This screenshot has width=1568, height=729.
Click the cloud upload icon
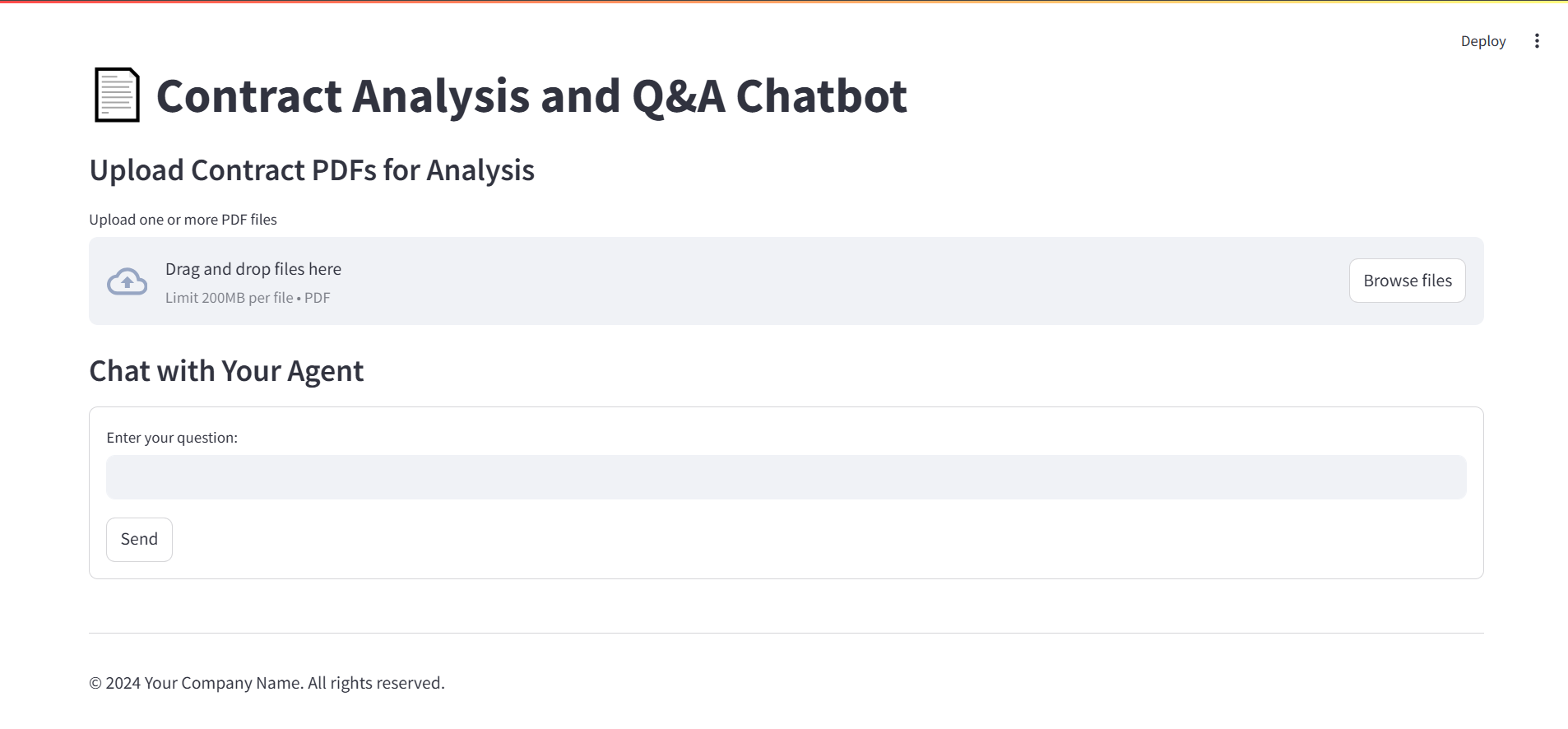pos(128,282)
